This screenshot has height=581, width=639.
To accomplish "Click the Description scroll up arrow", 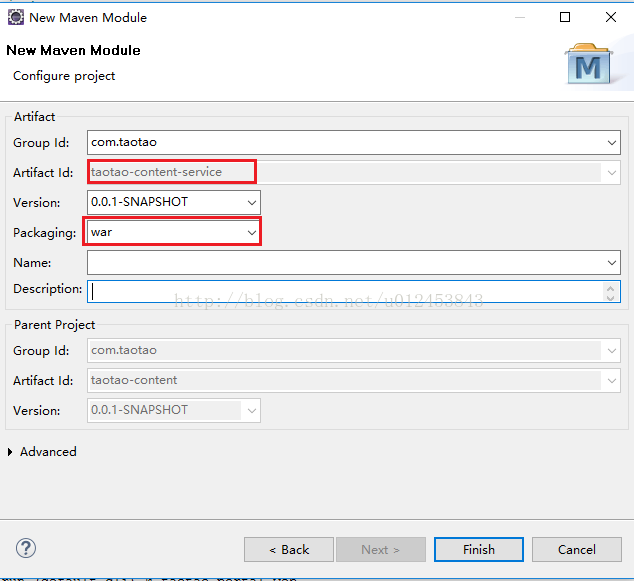I will point(610,287).
